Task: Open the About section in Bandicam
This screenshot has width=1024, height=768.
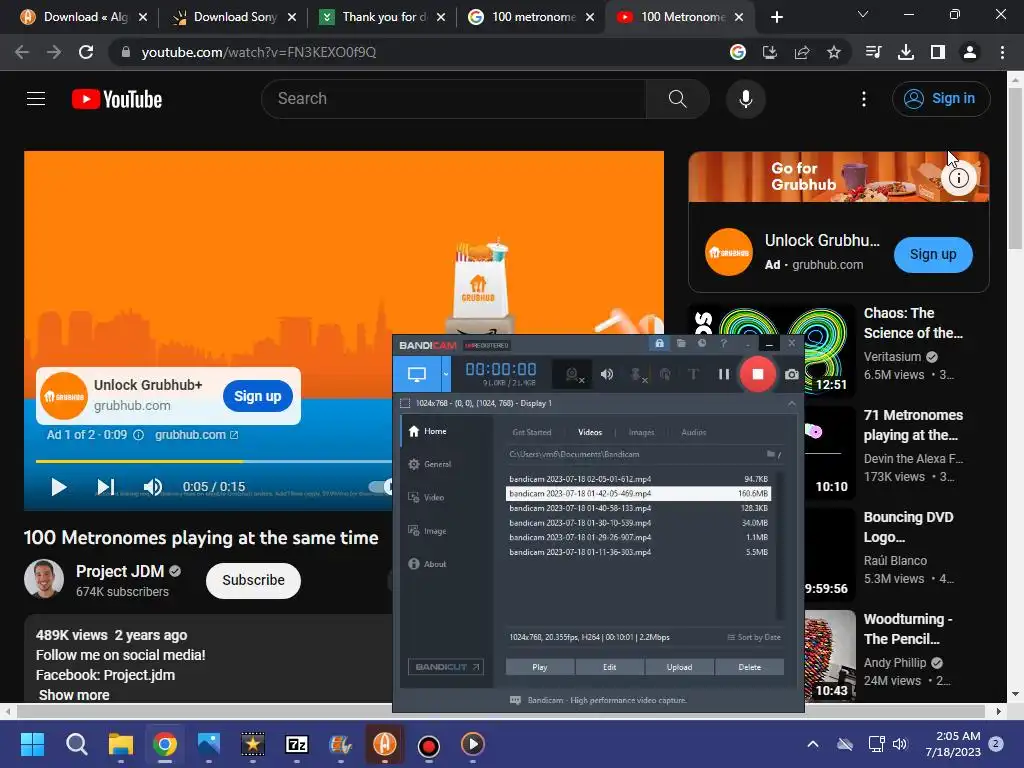Action: (428, 564)
